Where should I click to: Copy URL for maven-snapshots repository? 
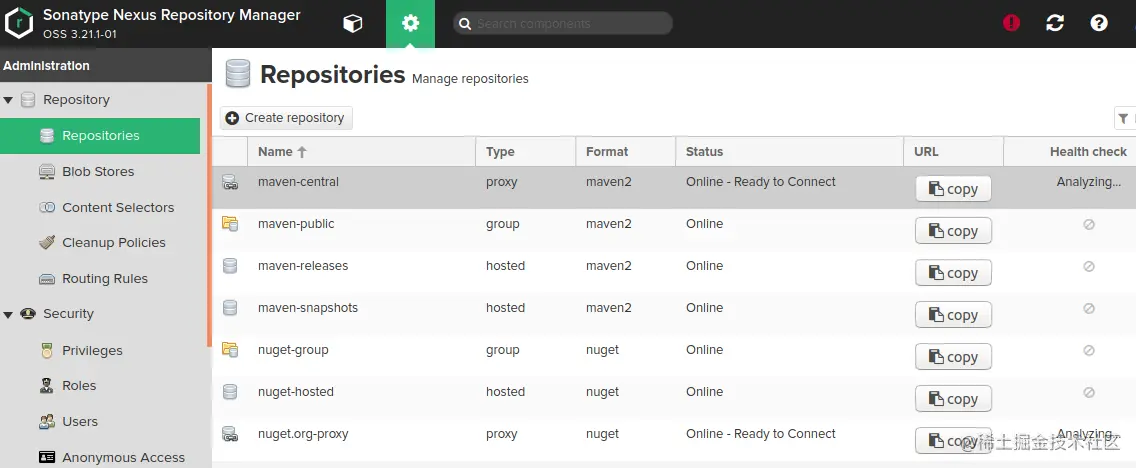pos(952,315)
